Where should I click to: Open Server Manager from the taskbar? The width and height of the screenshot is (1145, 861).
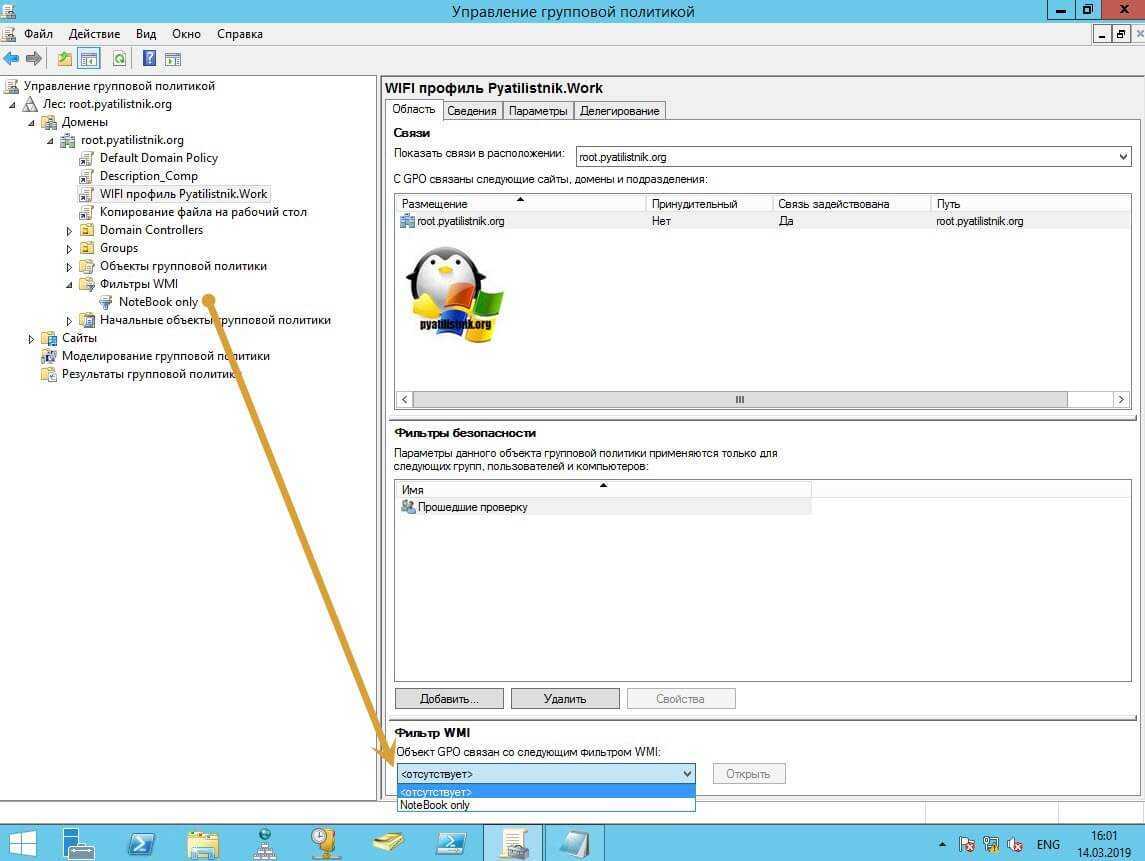(x=79, y=843)
